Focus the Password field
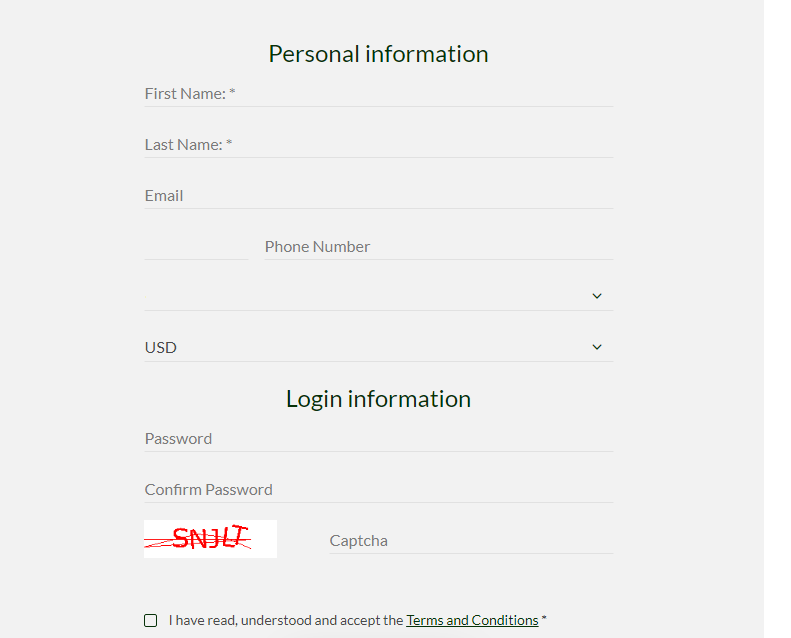Screen dimensions: 791x638 click(x=379, y=439)
